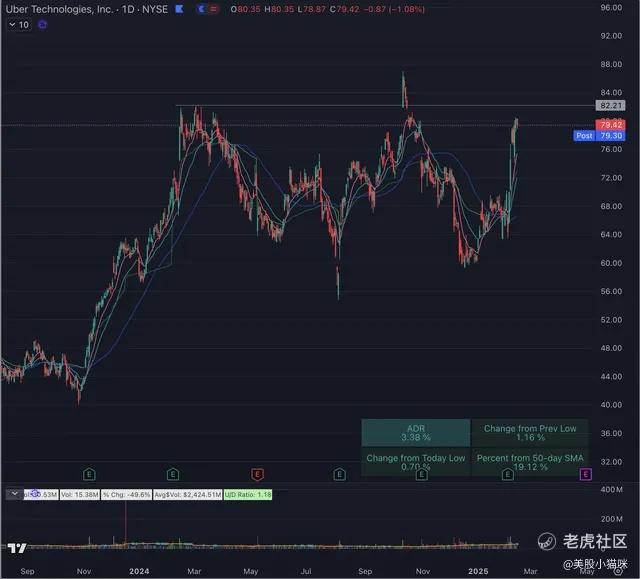
Task: Open the purple upcoming earnings marker
Action: pos(586,474)
